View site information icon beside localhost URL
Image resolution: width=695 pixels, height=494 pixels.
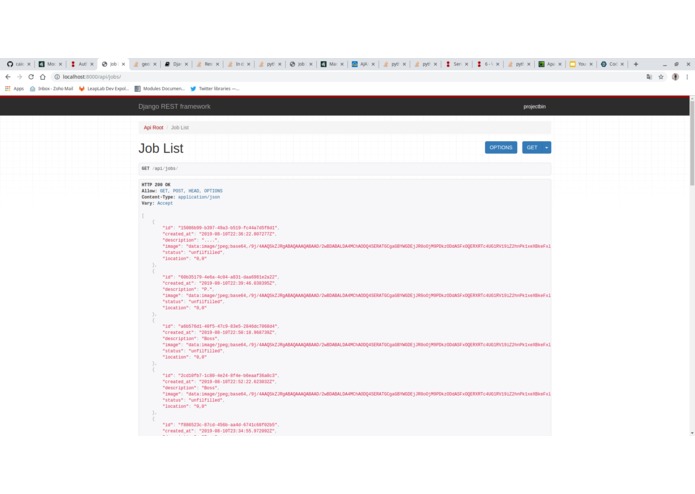click(x=57, y=77)
